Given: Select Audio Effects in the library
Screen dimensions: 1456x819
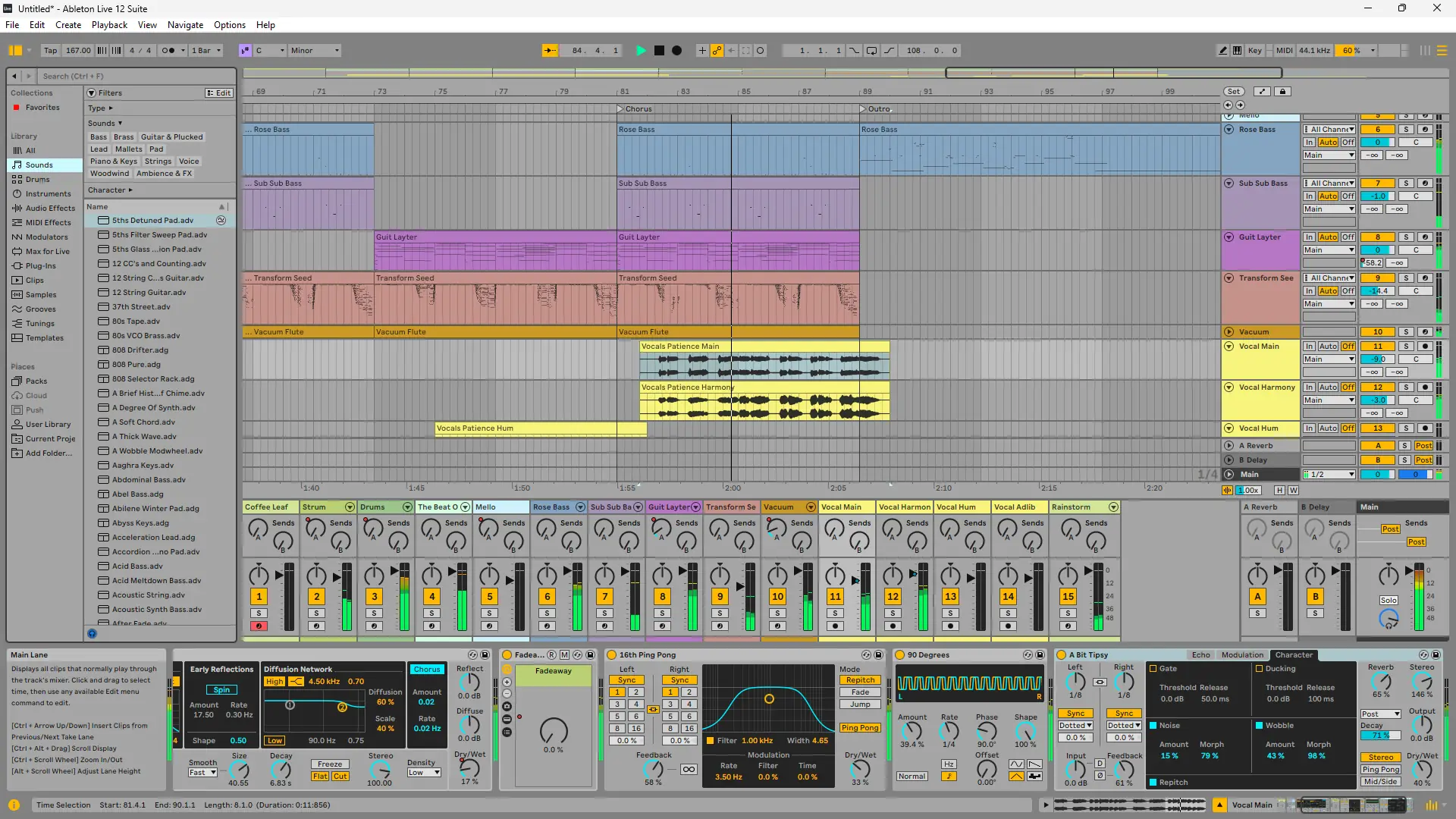Looking at the screenshot, I should pos(50,209).
